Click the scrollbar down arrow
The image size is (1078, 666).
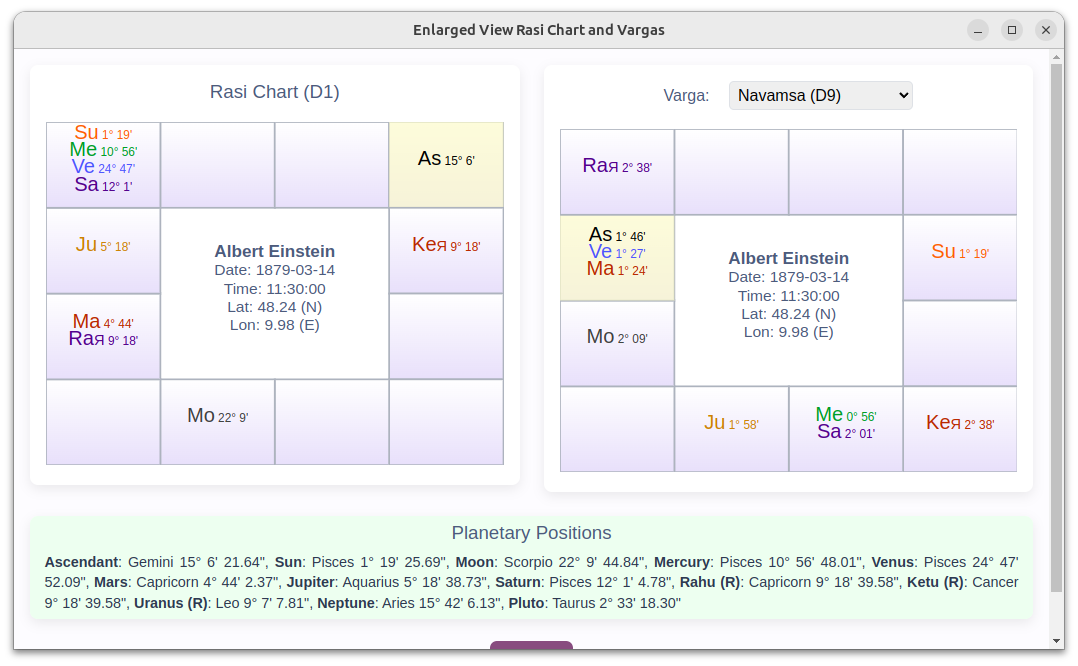[1057, 641]
